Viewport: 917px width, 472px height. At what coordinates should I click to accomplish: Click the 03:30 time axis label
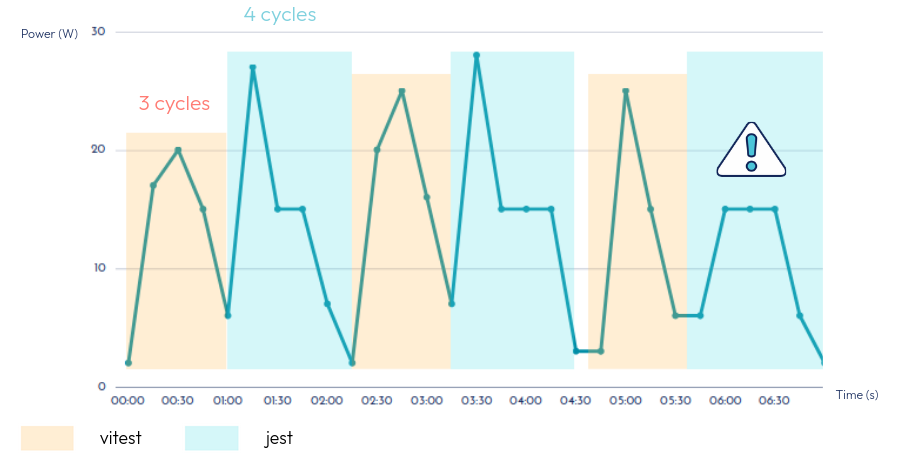(x=476, y=400)
